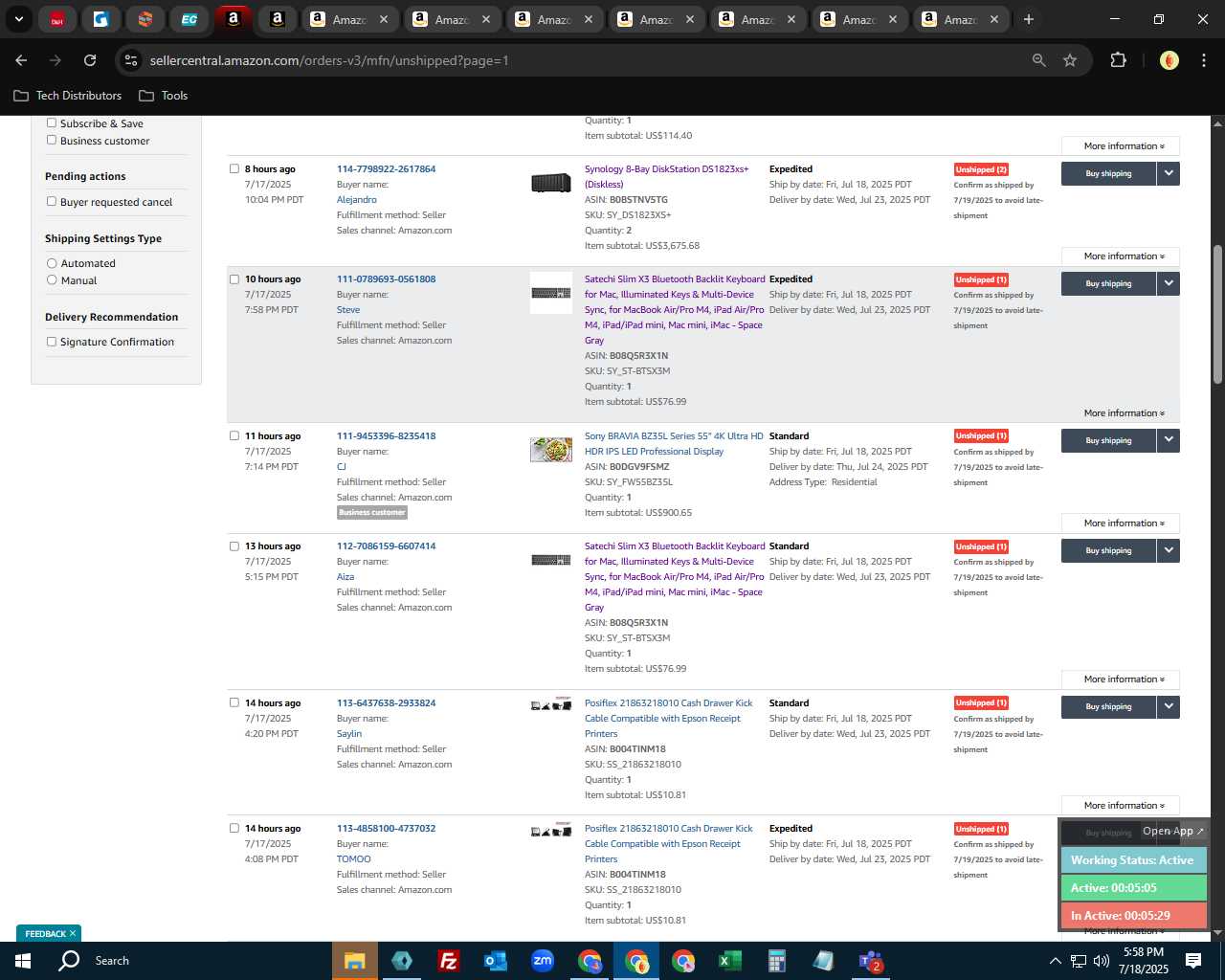This screenshot has width=1225, height=980.
Task: Open Excel from taskbar
Action: pos(730,961)
